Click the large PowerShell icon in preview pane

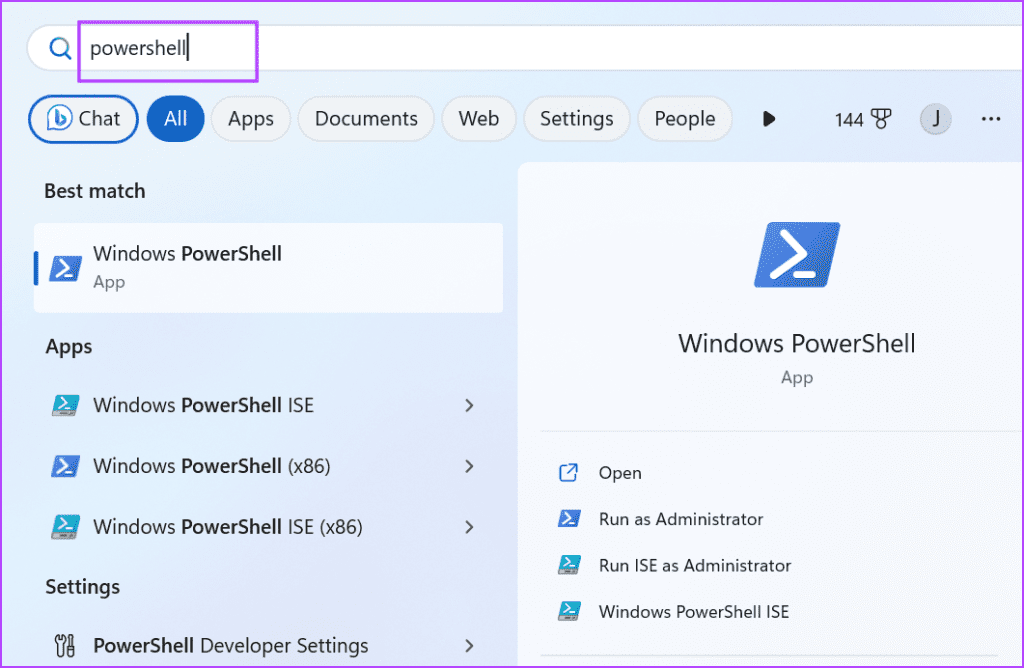[x=797, y=255]
